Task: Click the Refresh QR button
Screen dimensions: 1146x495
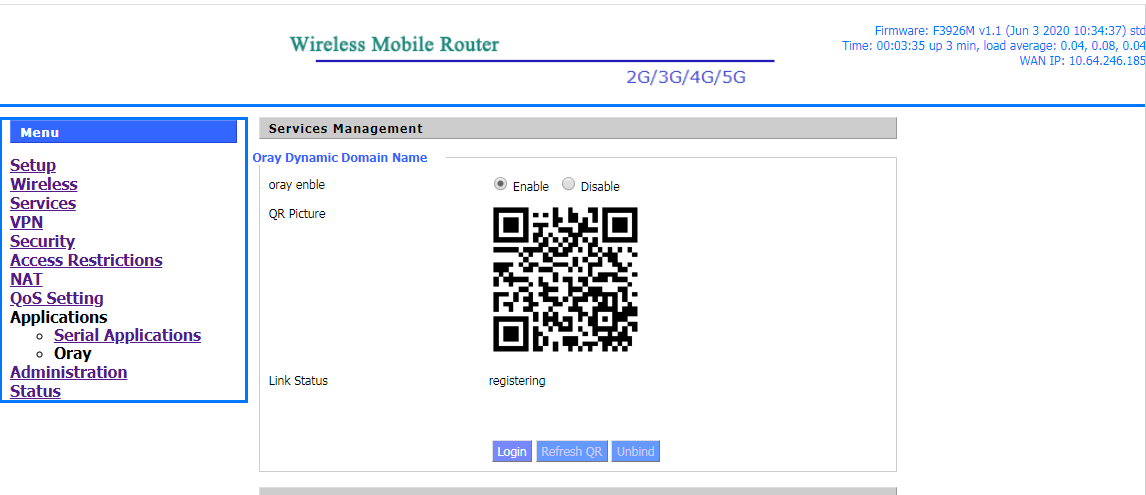Action: pyautogui.click(x=572, y=451)
